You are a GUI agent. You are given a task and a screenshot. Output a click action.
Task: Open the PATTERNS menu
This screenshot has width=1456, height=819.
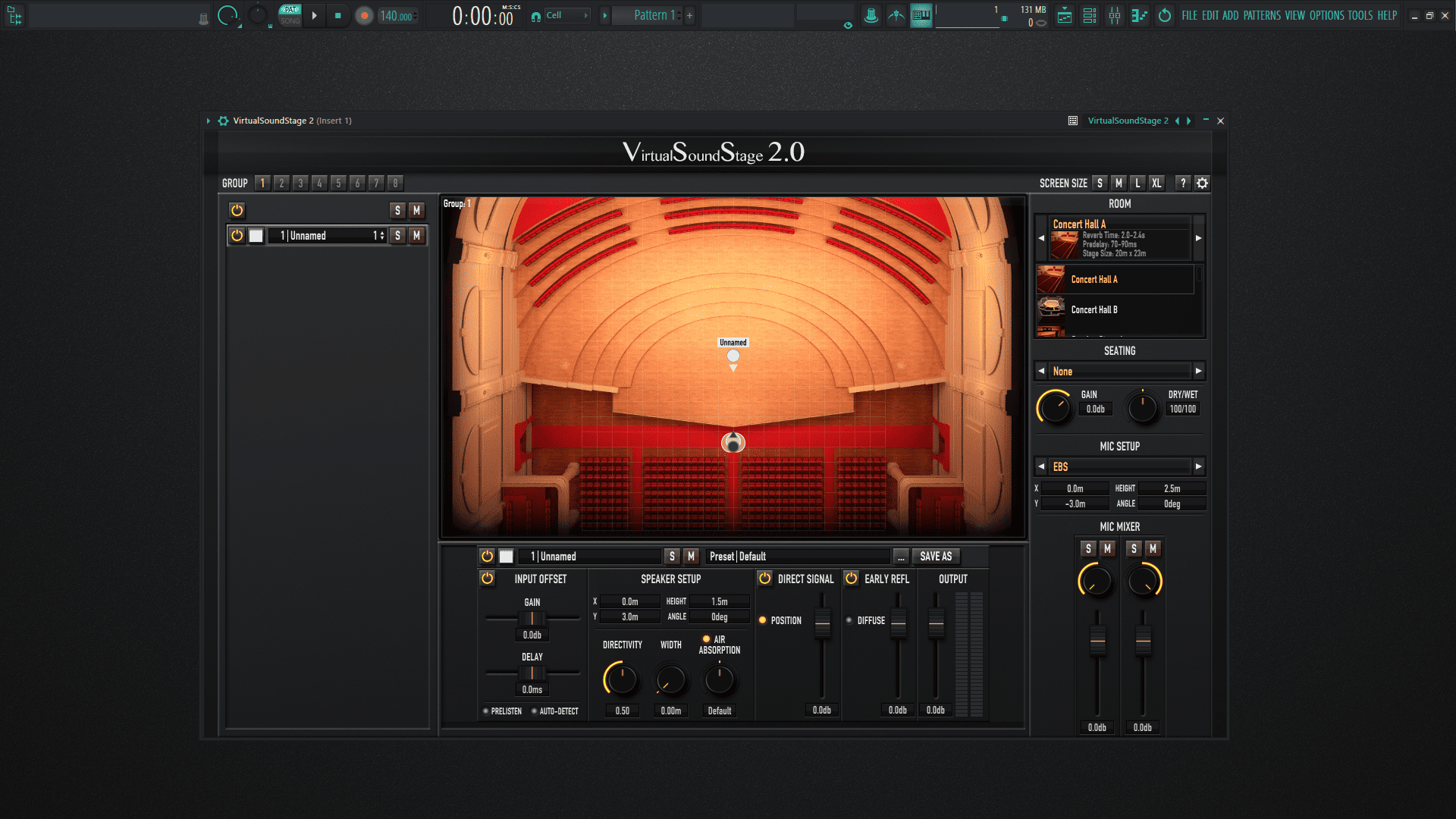pyautogui.click(x=1262, y=15)
